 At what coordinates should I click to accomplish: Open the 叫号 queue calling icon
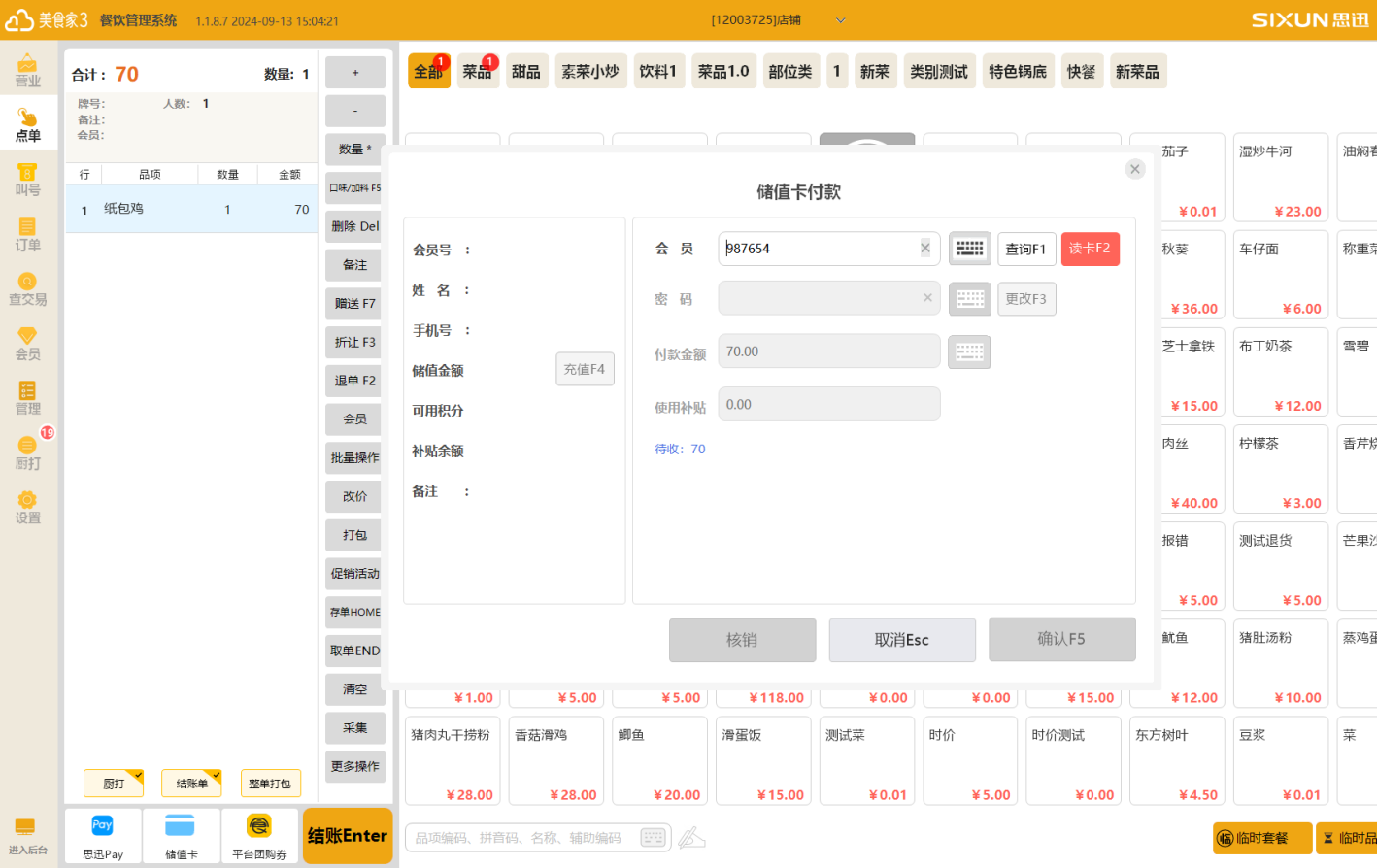coord(28,180)
